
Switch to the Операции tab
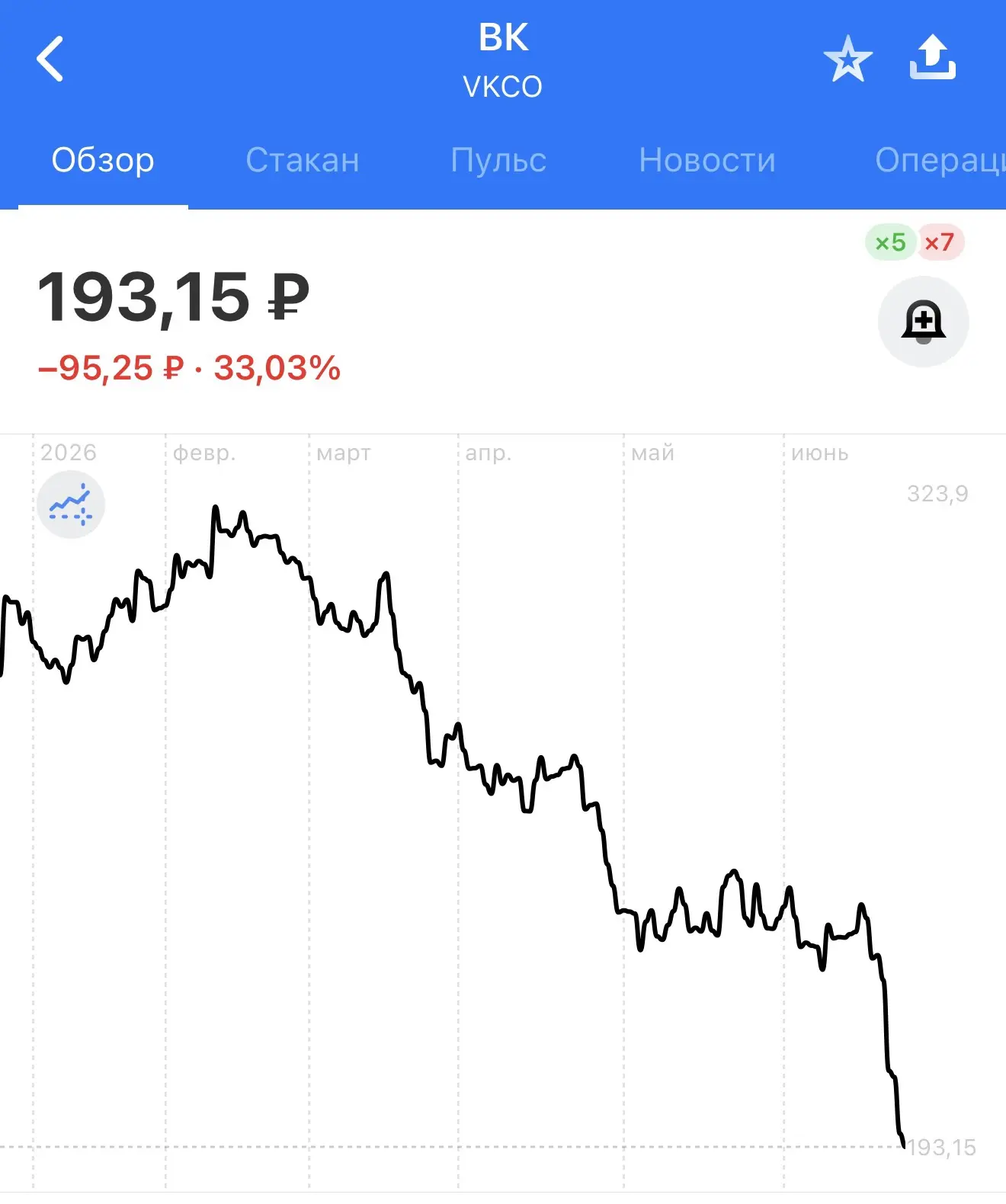(x=940, y=161)
